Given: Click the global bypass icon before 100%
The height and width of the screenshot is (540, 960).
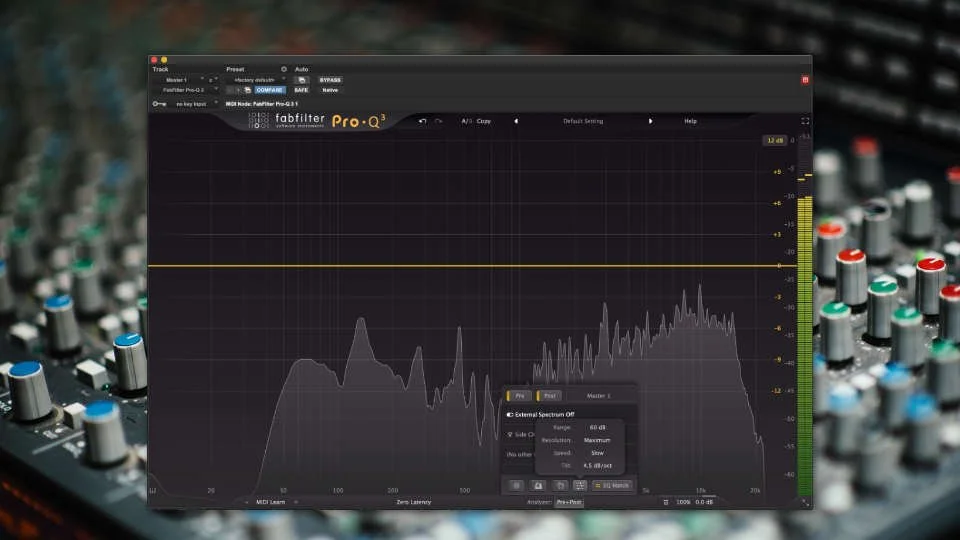Looking at the screenshot, I should [666, 502].
